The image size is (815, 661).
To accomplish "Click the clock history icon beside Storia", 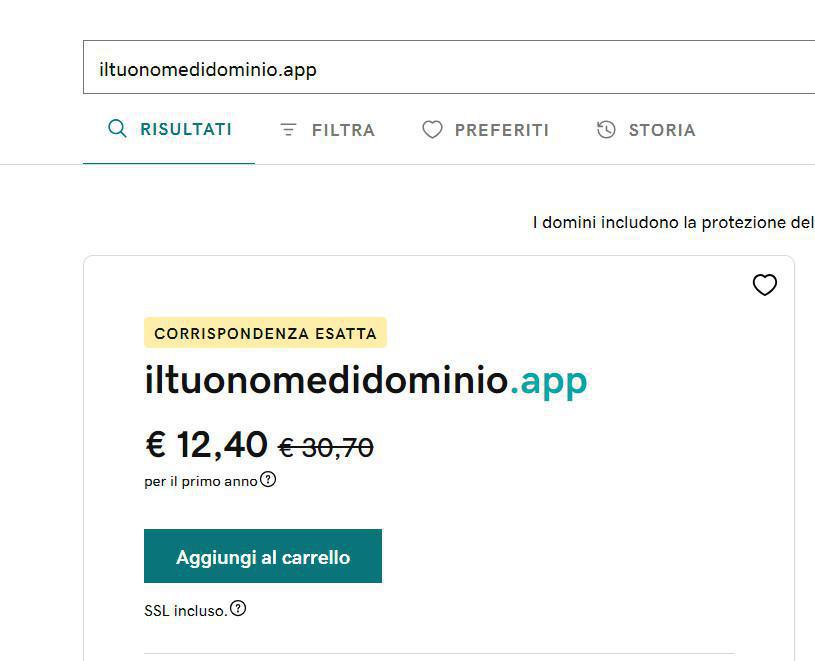I will (x=606, y=130).
